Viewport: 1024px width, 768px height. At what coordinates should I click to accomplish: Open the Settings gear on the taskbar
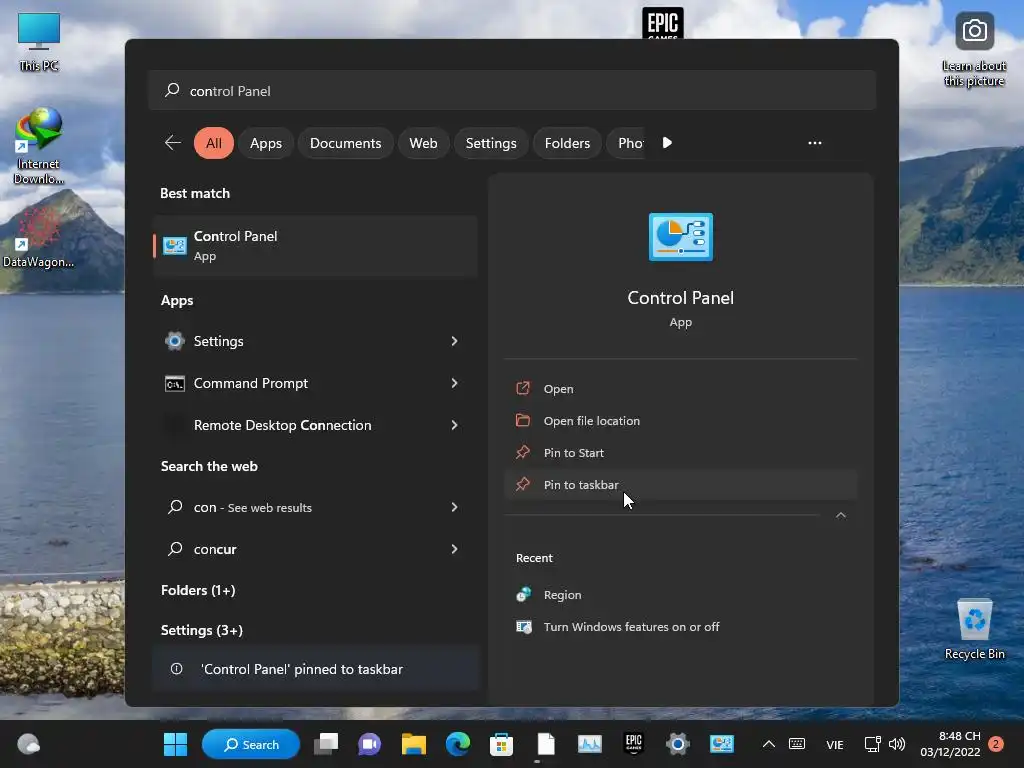(677, 744)
